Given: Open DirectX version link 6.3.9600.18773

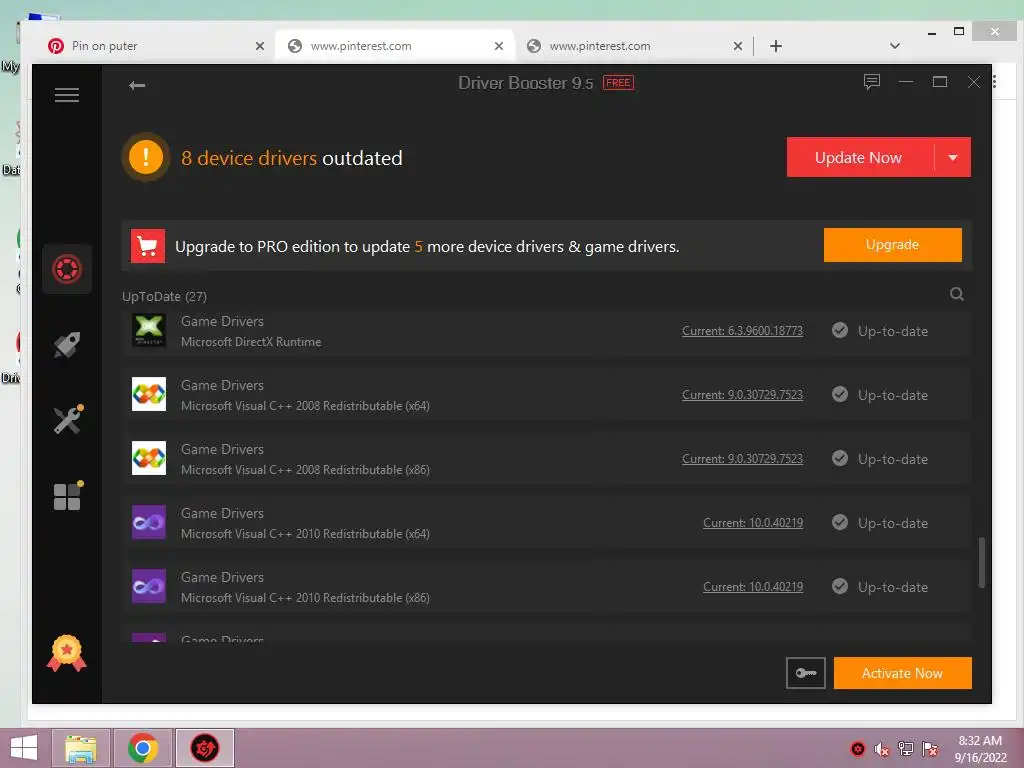Looking at the screenshot, I should click(743, 331).
